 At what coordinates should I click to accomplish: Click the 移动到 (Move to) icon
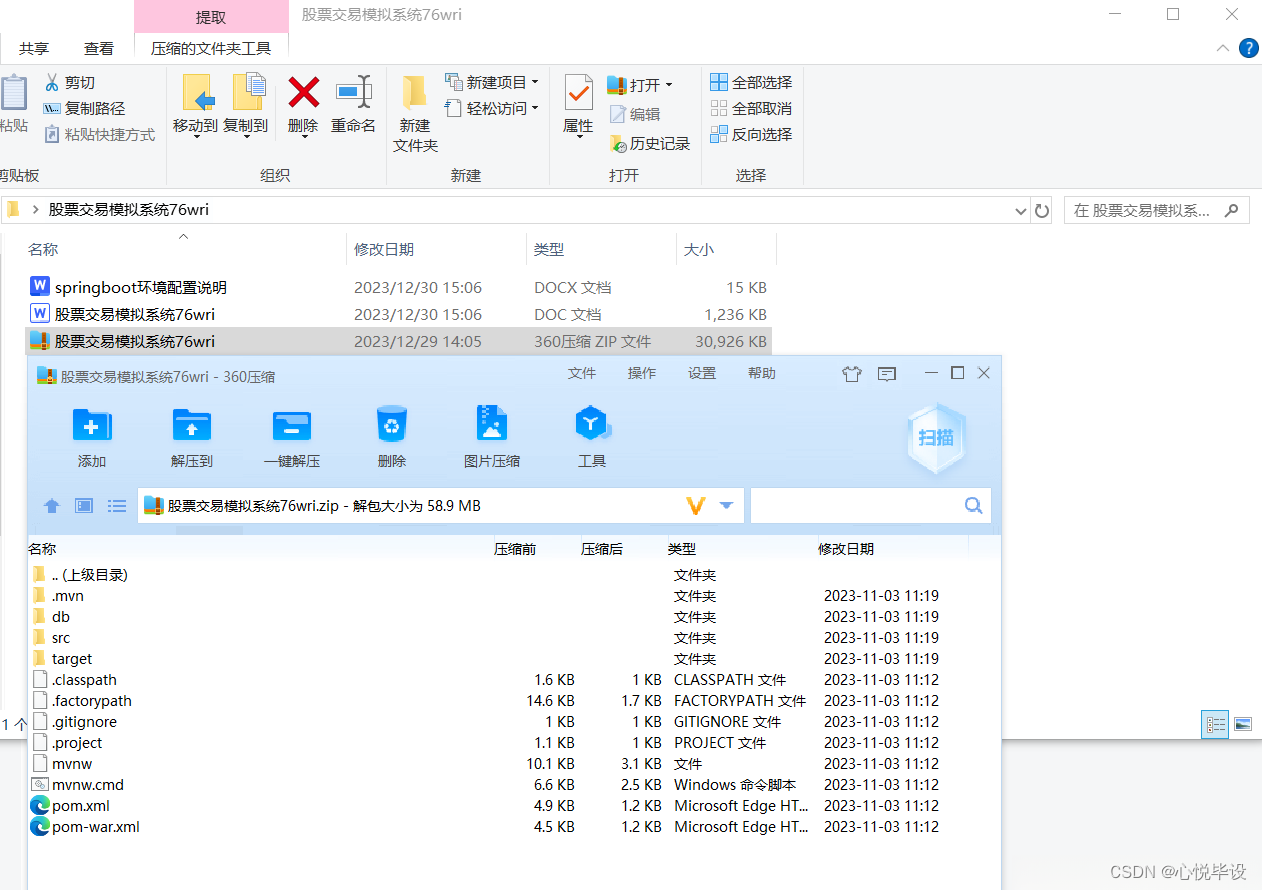click(198, 92)
